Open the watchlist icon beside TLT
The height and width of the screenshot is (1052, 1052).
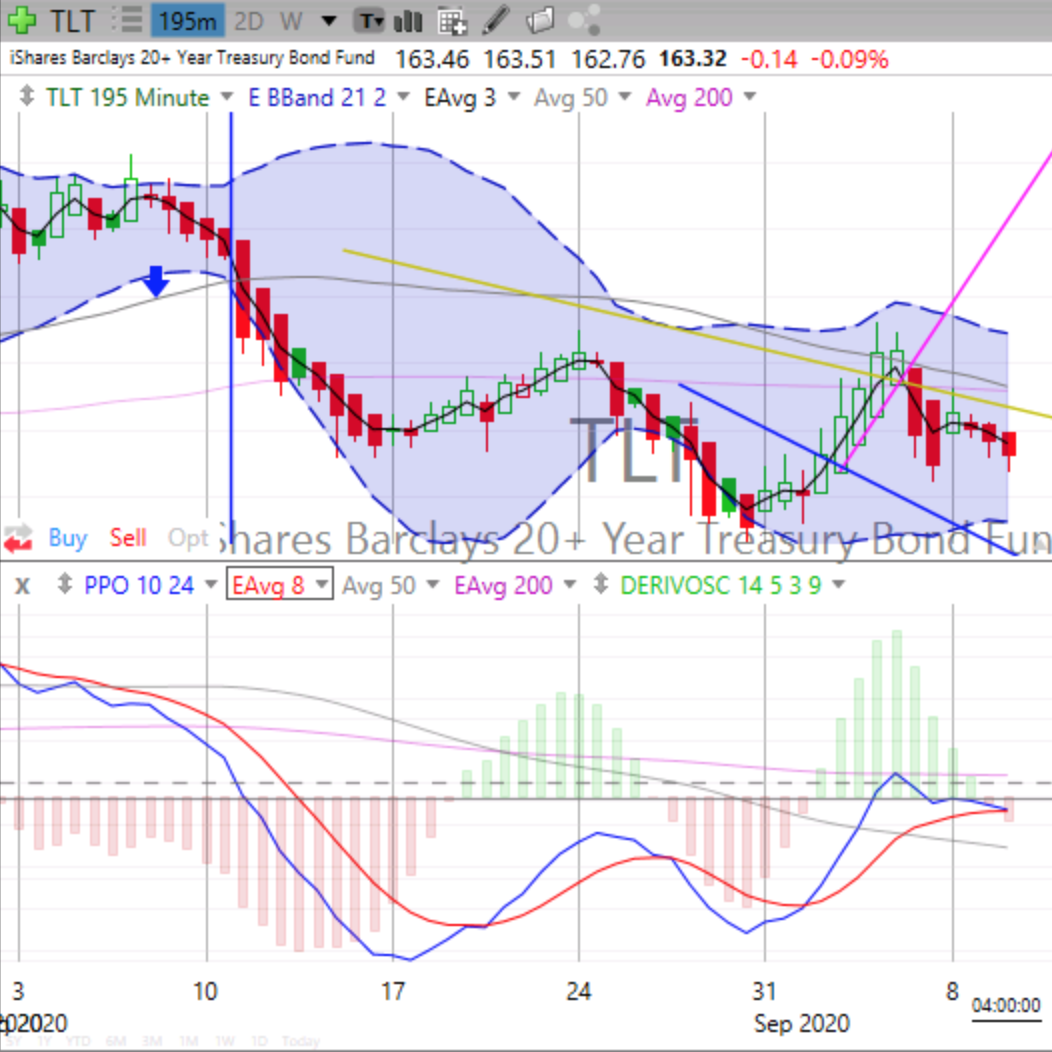point(128,20)
